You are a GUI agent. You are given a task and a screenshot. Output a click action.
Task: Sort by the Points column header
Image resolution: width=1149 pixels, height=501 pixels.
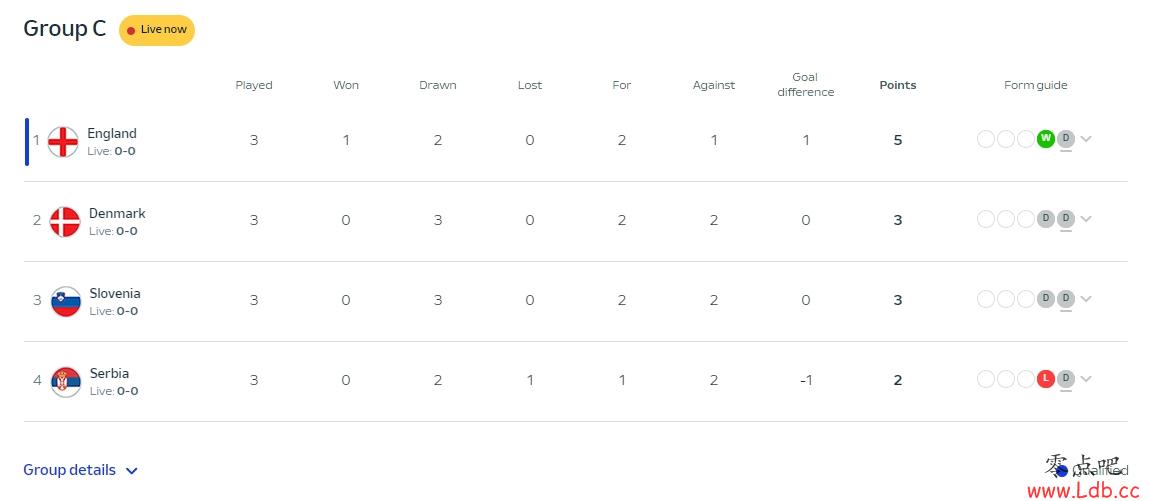(x=898, y=85)
